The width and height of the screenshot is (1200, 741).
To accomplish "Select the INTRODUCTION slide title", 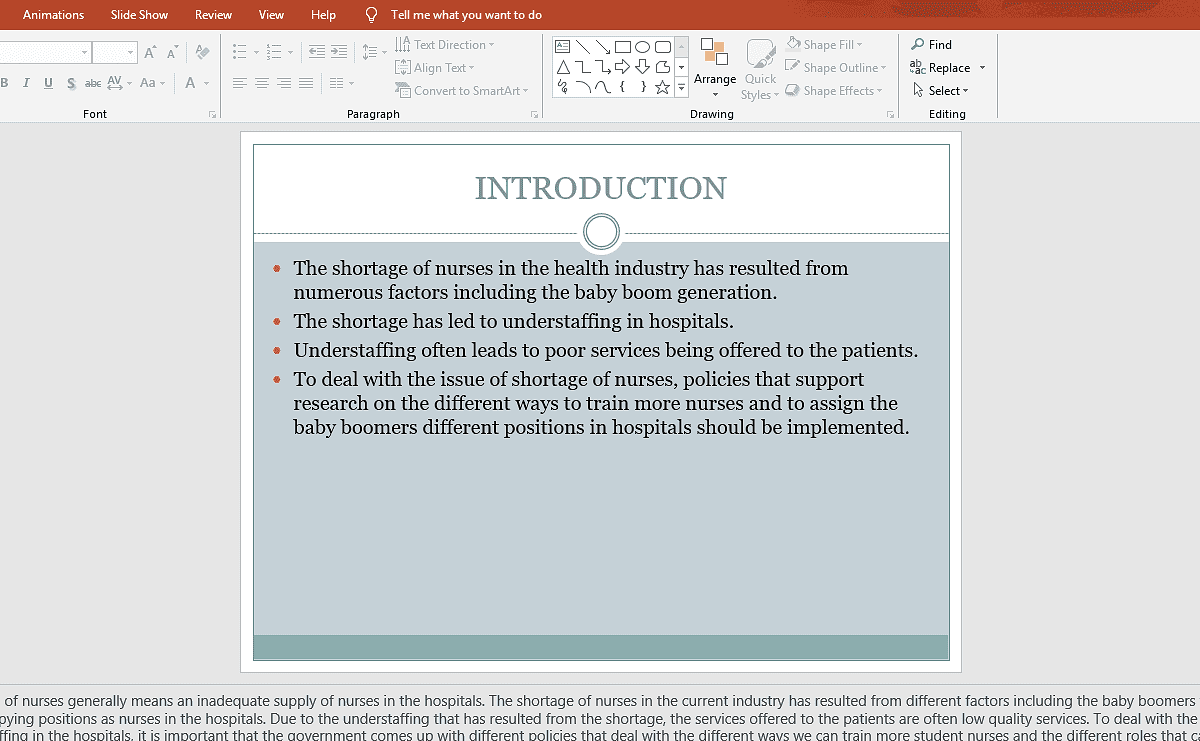I will pos(601,188).
